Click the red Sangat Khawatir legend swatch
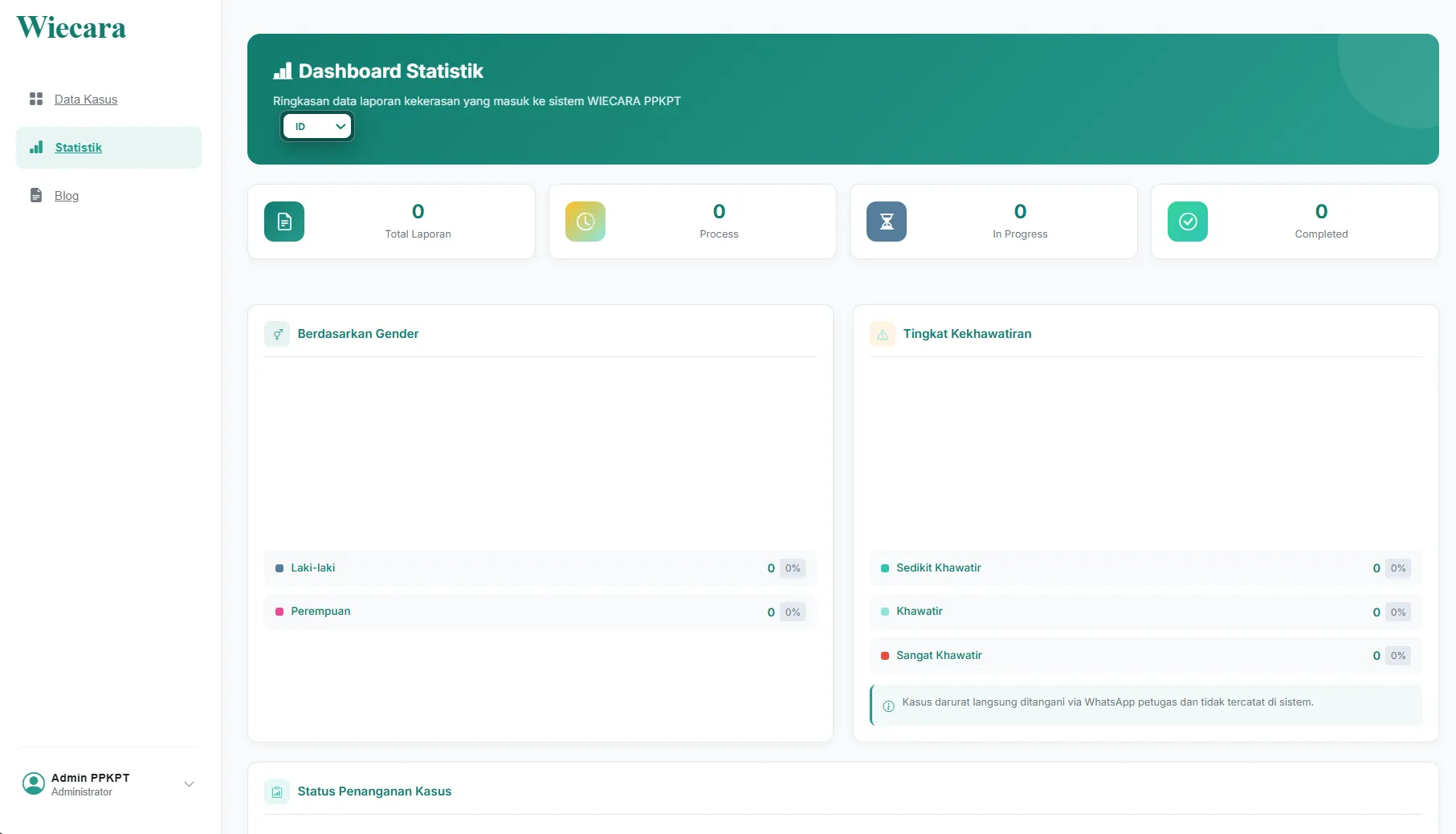 click(x=885, y=656)
